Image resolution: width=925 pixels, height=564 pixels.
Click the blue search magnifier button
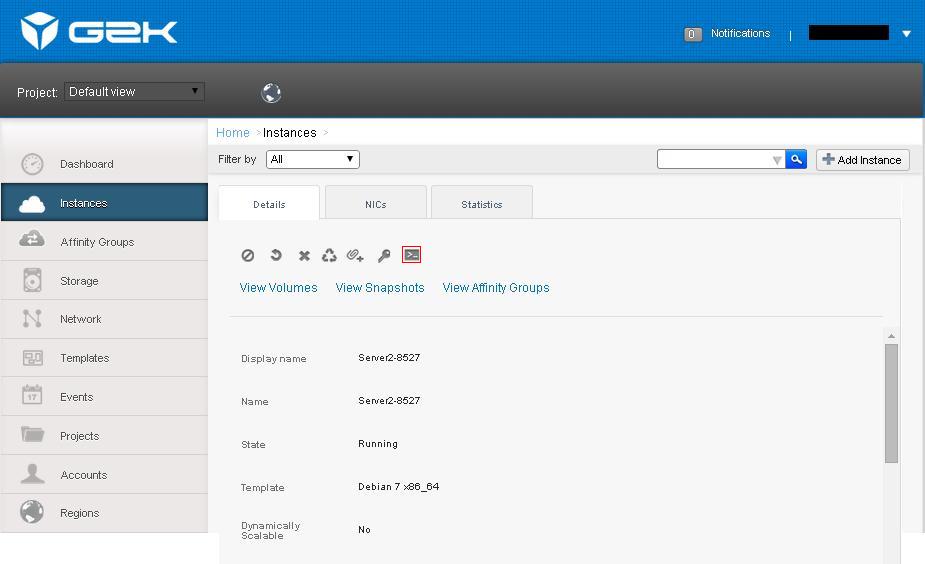[796, 159]
